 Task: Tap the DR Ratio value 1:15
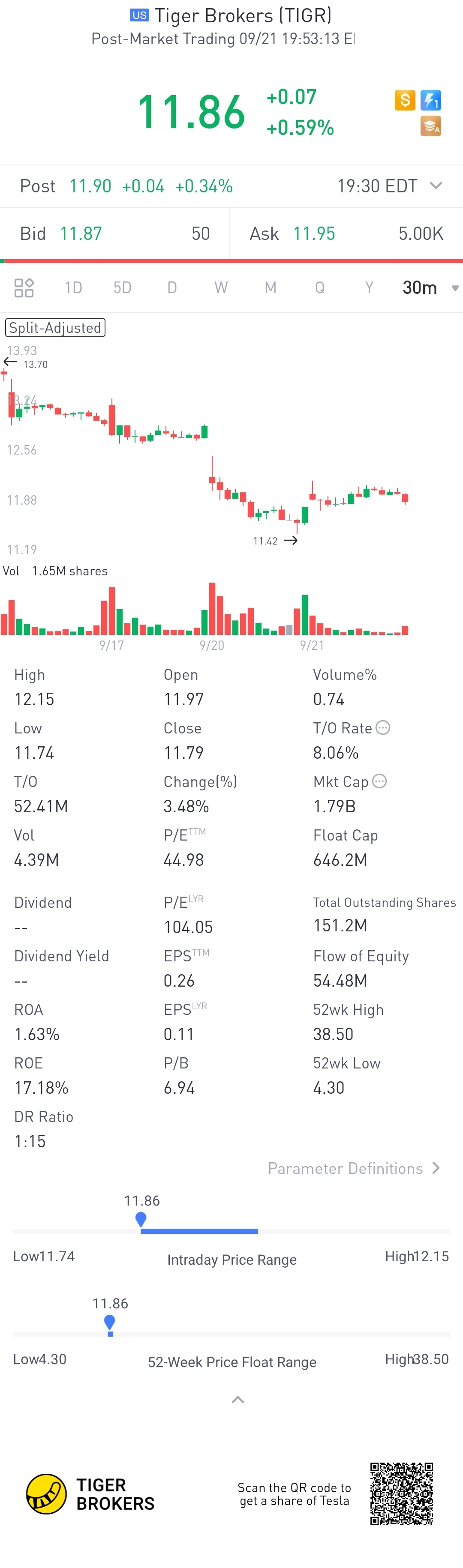point(30,1141)
